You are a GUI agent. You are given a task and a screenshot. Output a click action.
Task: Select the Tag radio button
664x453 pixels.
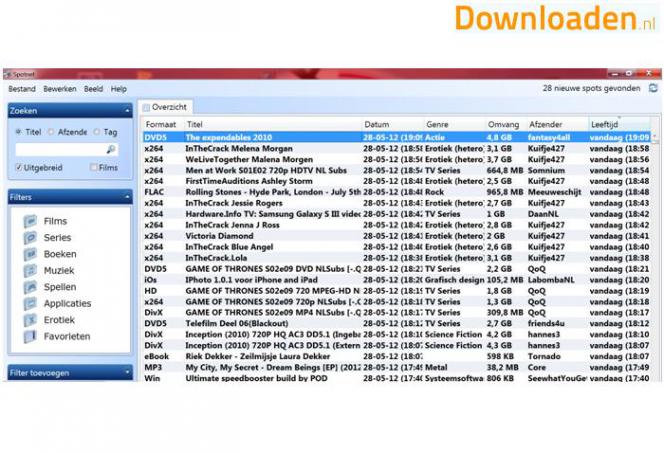click(x=97, y=132)
